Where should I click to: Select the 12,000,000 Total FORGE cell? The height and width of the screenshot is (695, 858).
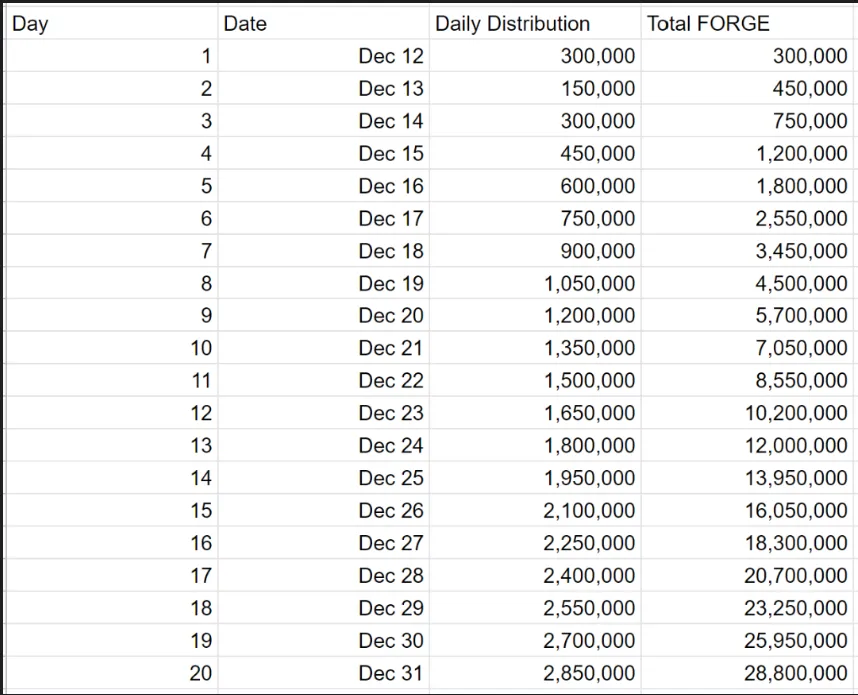pos(747,445)
